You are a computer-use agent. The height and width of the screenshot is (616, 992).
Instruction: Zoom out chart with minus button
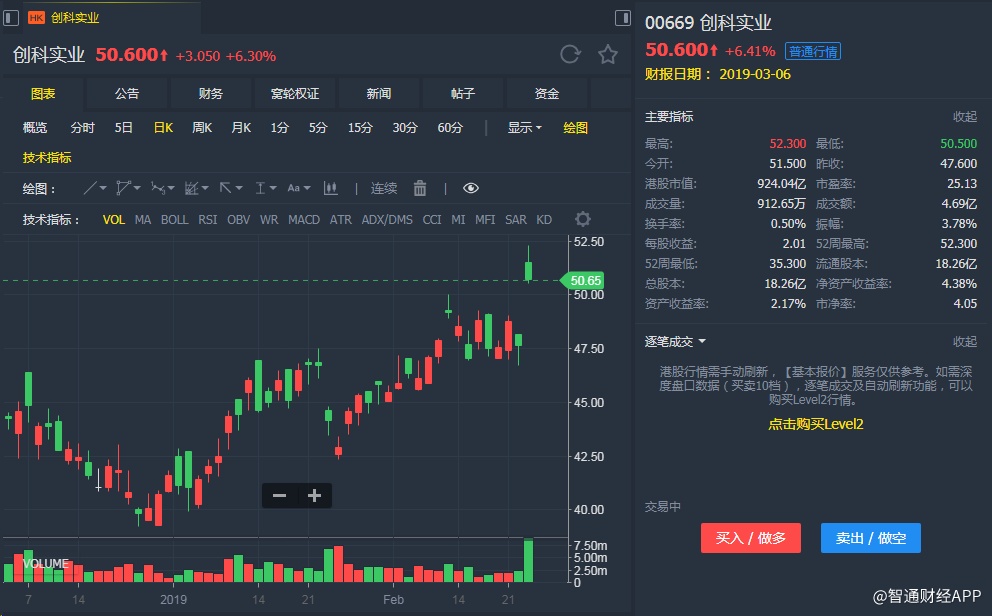280,495
